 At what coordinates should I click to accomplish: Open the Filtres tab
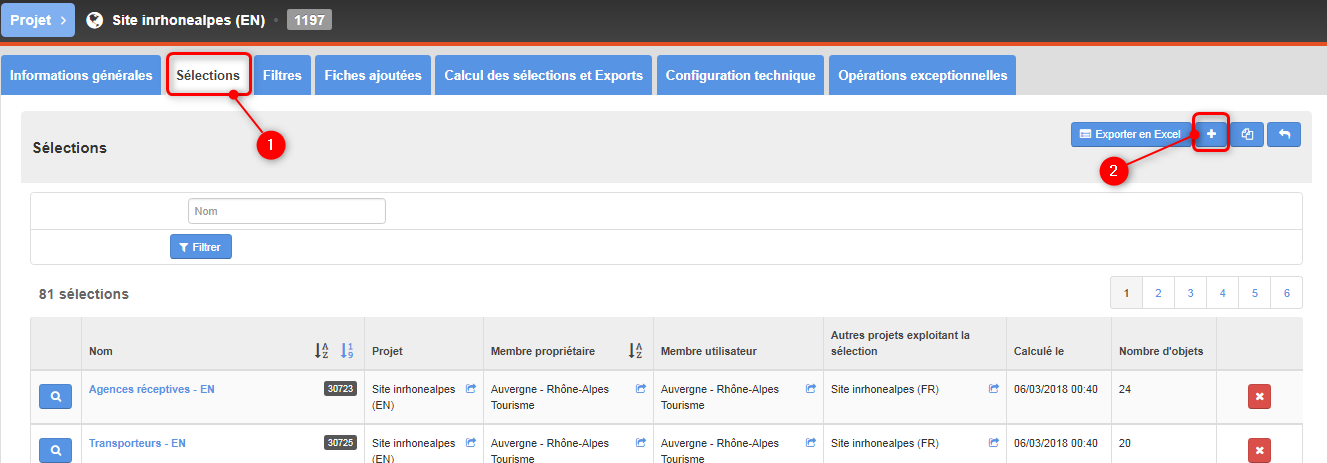(282, 75)
